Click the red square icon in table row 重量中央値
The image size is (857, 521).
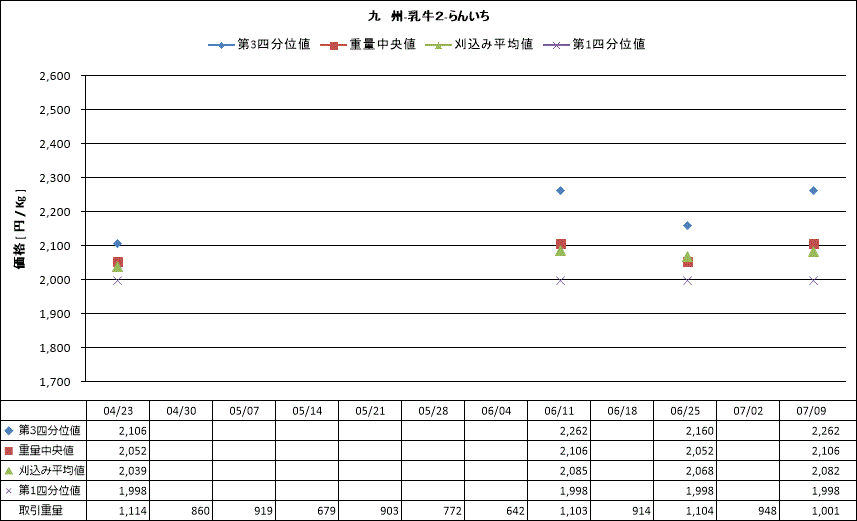coord(9,451)
